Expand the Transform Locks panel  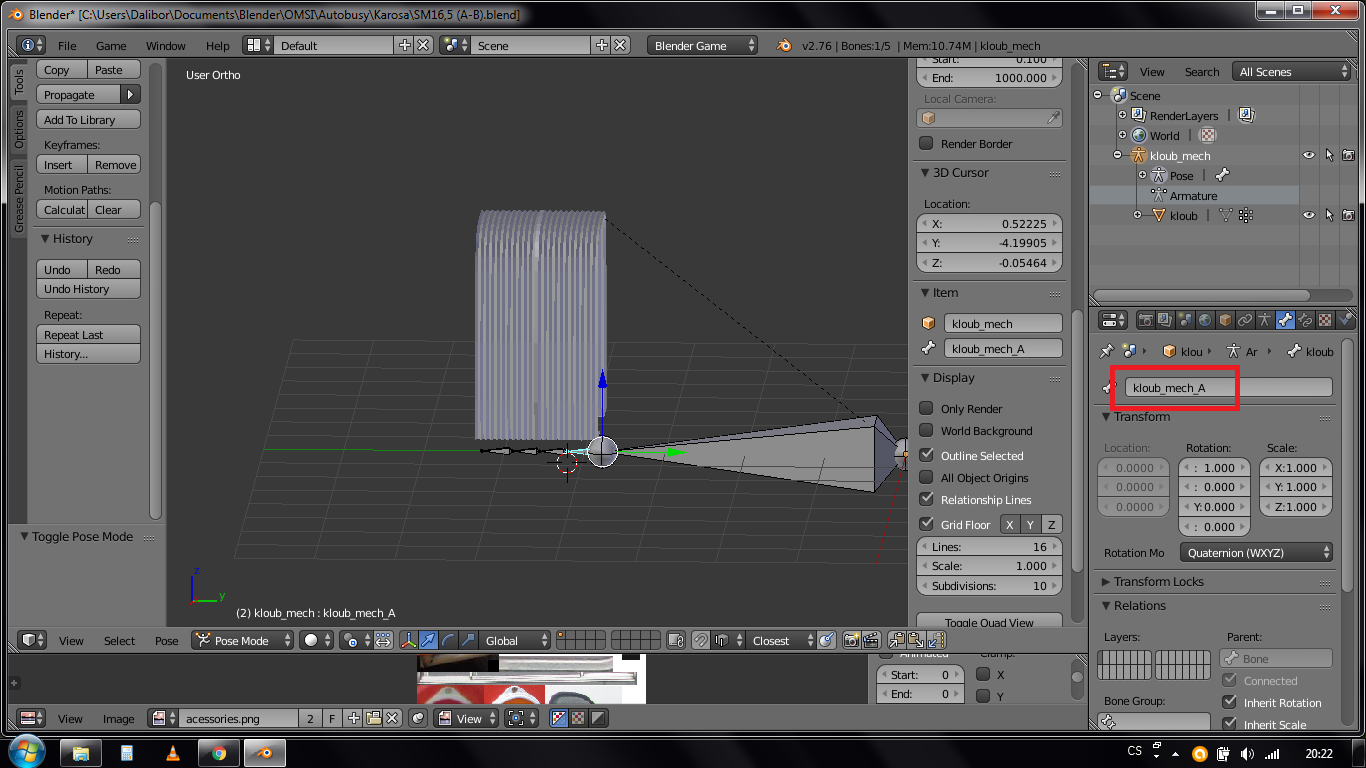click(x=1158, y=582)
